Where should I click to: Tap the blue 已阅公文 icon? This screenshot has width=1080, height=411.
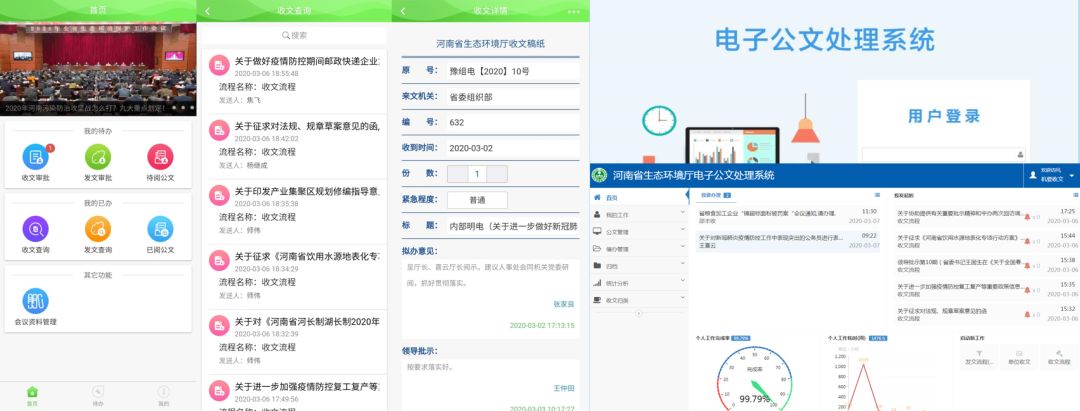pyautogui.click(x=160, y=229)
